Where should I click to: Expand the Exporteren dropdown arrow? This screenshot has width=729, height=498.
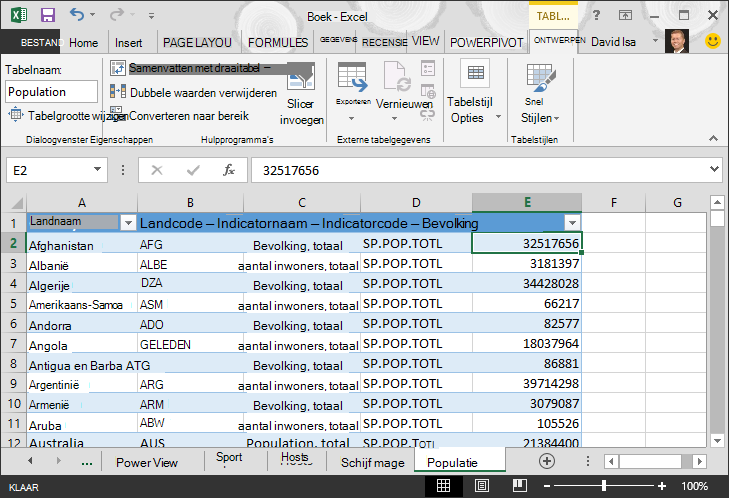click(x=352, y=118)
